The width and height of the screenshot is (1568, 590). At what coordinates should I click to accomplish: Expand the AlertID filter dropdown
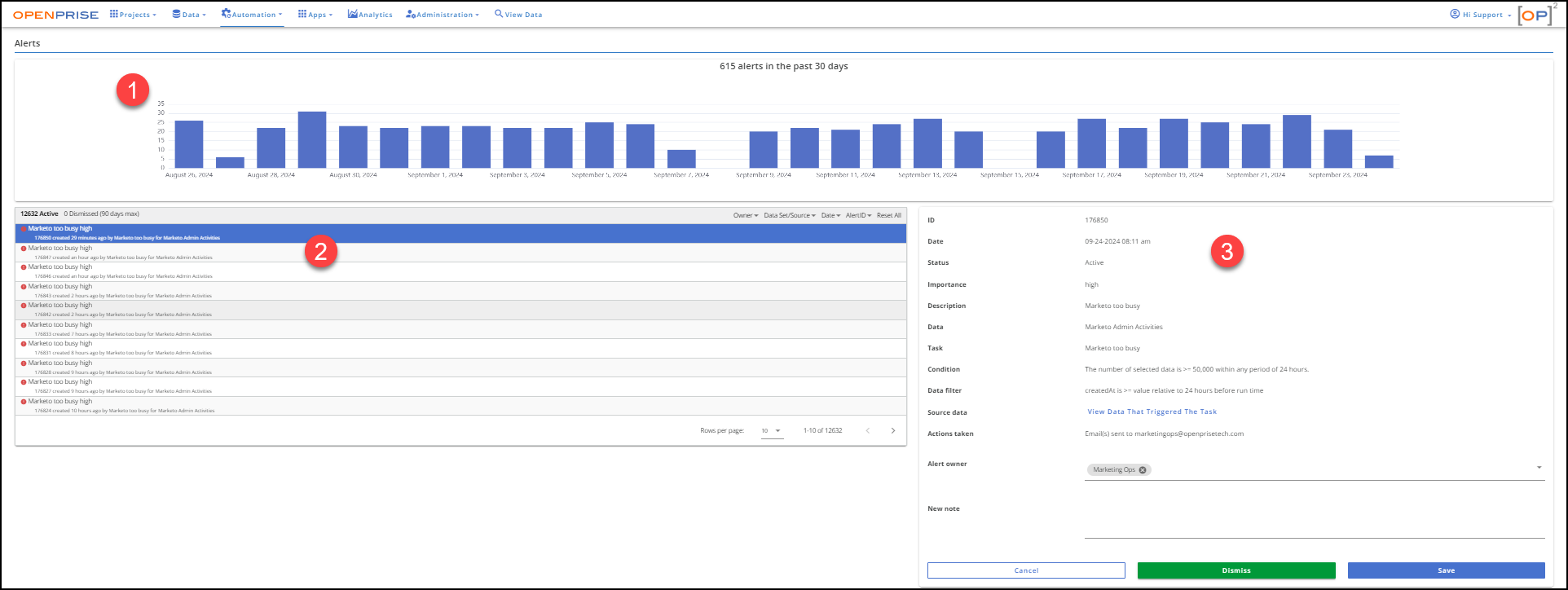tap(858, 215)
